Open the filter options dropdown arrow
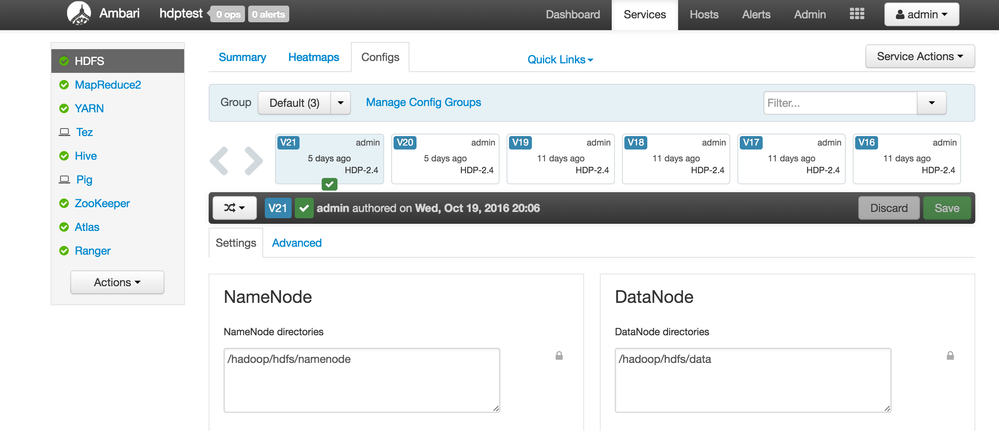This screenshot has width=999, height=431. (x=932, y=103)
